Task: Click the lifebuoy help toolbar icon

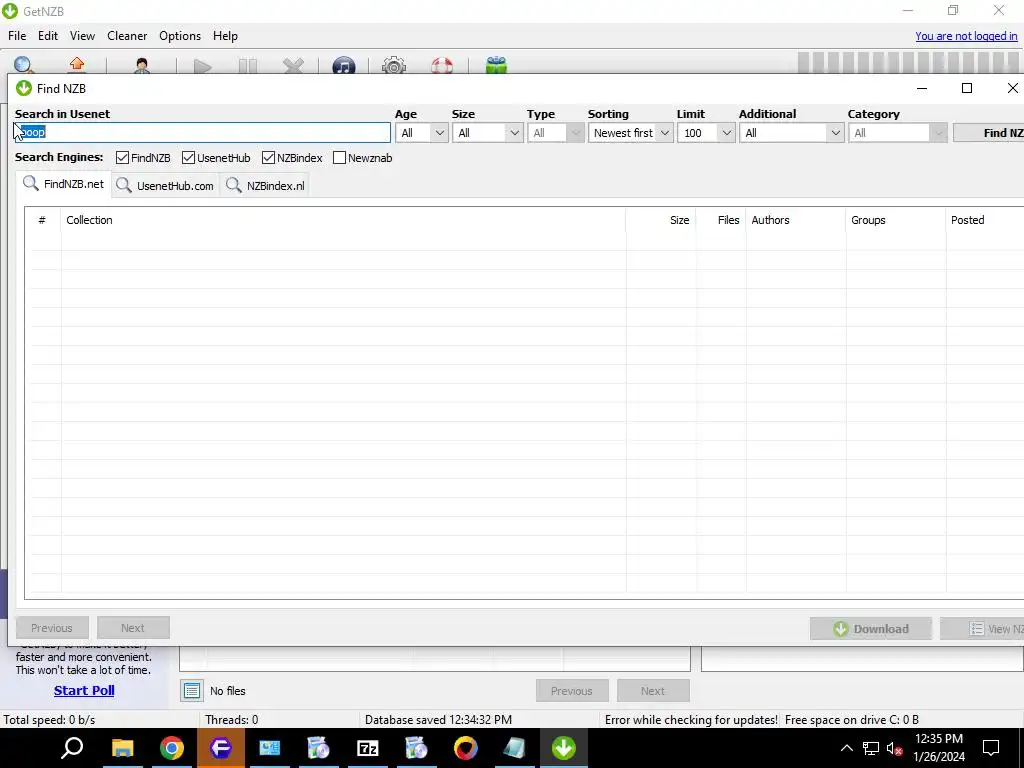Action: point(442,65)
